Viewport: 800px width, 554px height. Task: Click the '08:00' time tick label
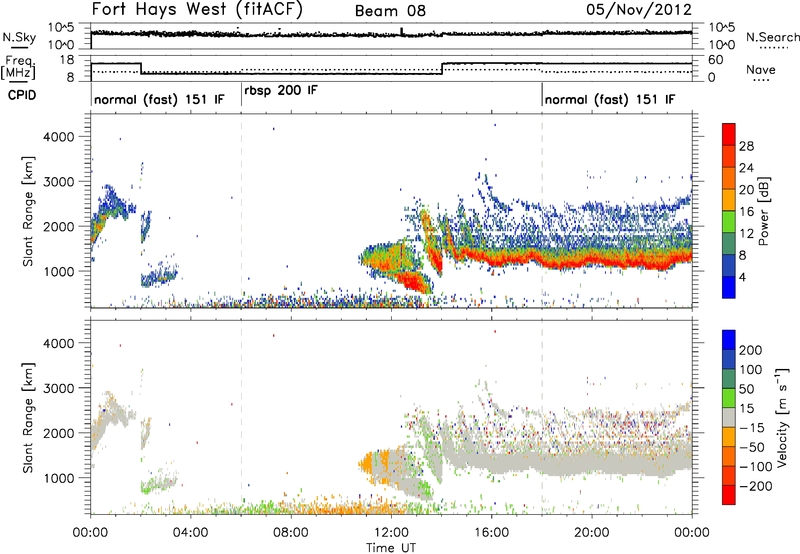pos(291,533)
